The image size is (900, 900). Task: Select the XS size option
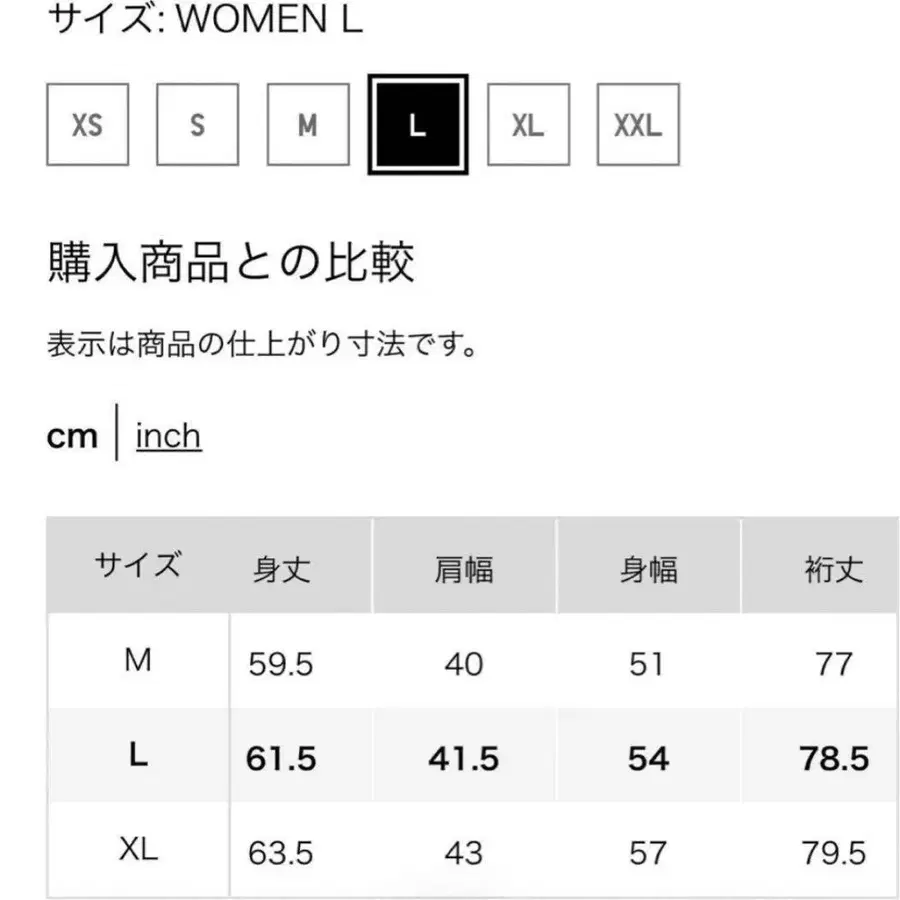coord(86,125)
